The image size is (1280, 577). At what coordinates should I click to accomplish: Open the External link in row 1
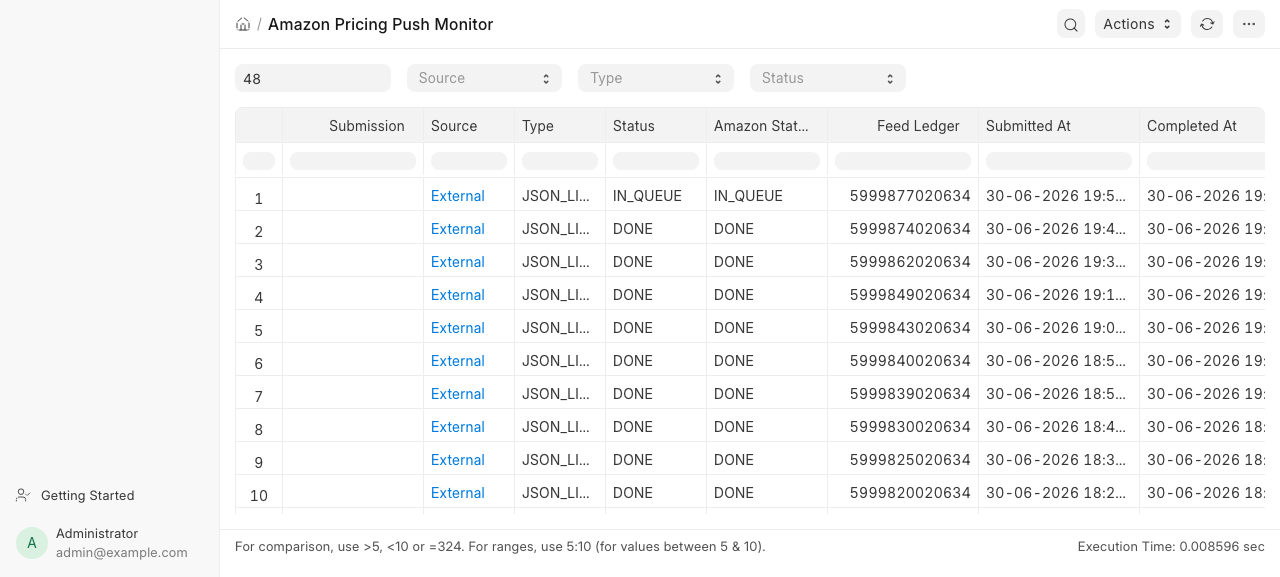click(x=458, y=196)
